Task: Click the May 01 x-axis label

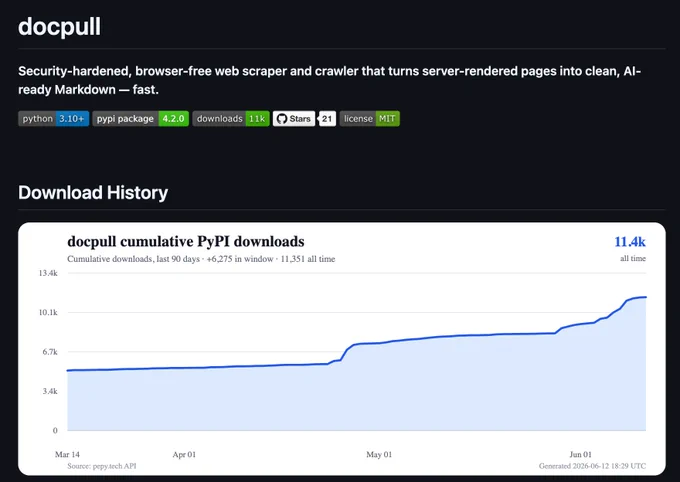Action: pyautogui.click(x=379, y=454)
